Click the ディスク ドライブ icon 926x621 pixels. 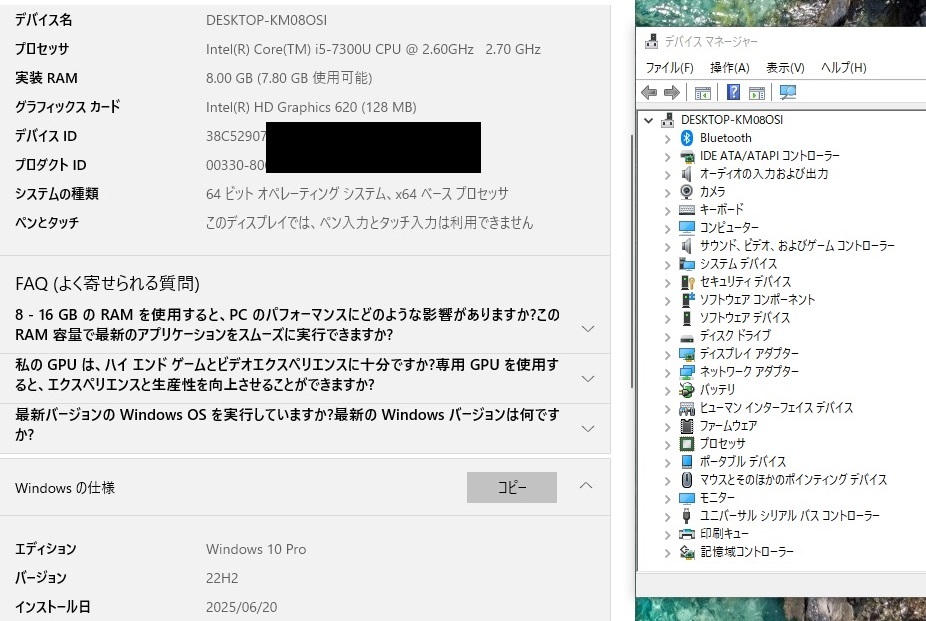[686, 338]
